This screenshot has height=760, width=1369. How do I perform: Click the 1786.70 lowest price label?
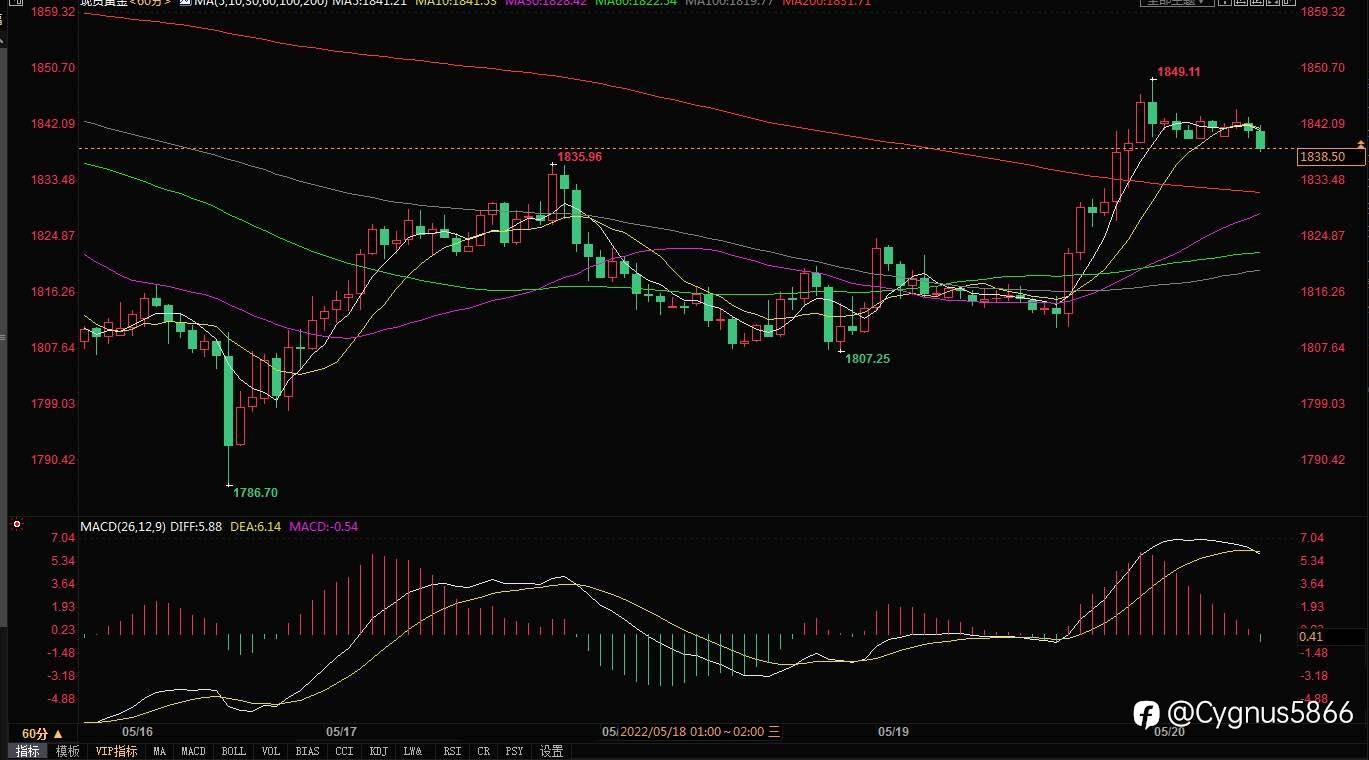pos(256,493)
